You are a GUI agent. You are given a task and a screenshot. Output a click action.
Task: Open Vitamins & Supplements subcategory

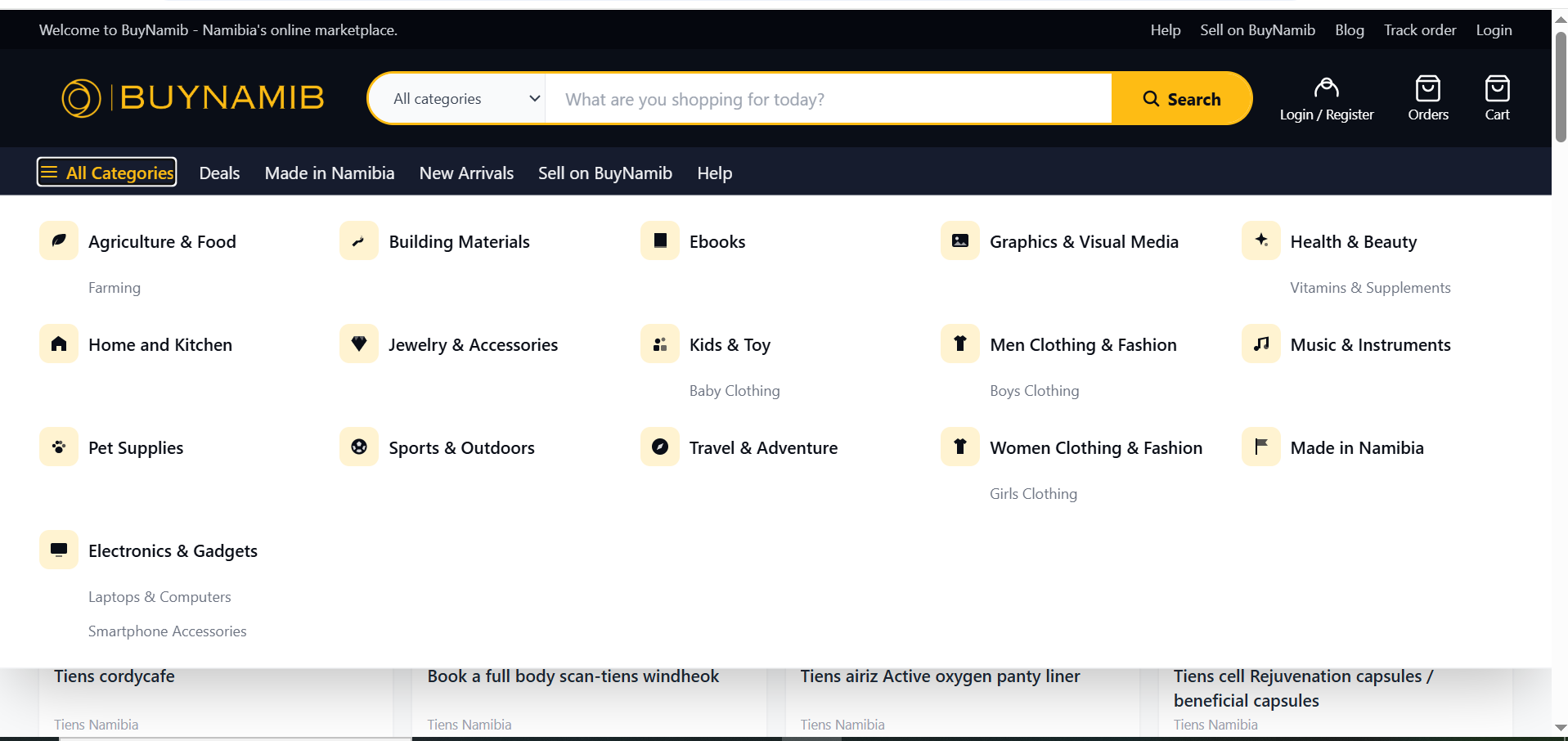(x=1370, y=288)
